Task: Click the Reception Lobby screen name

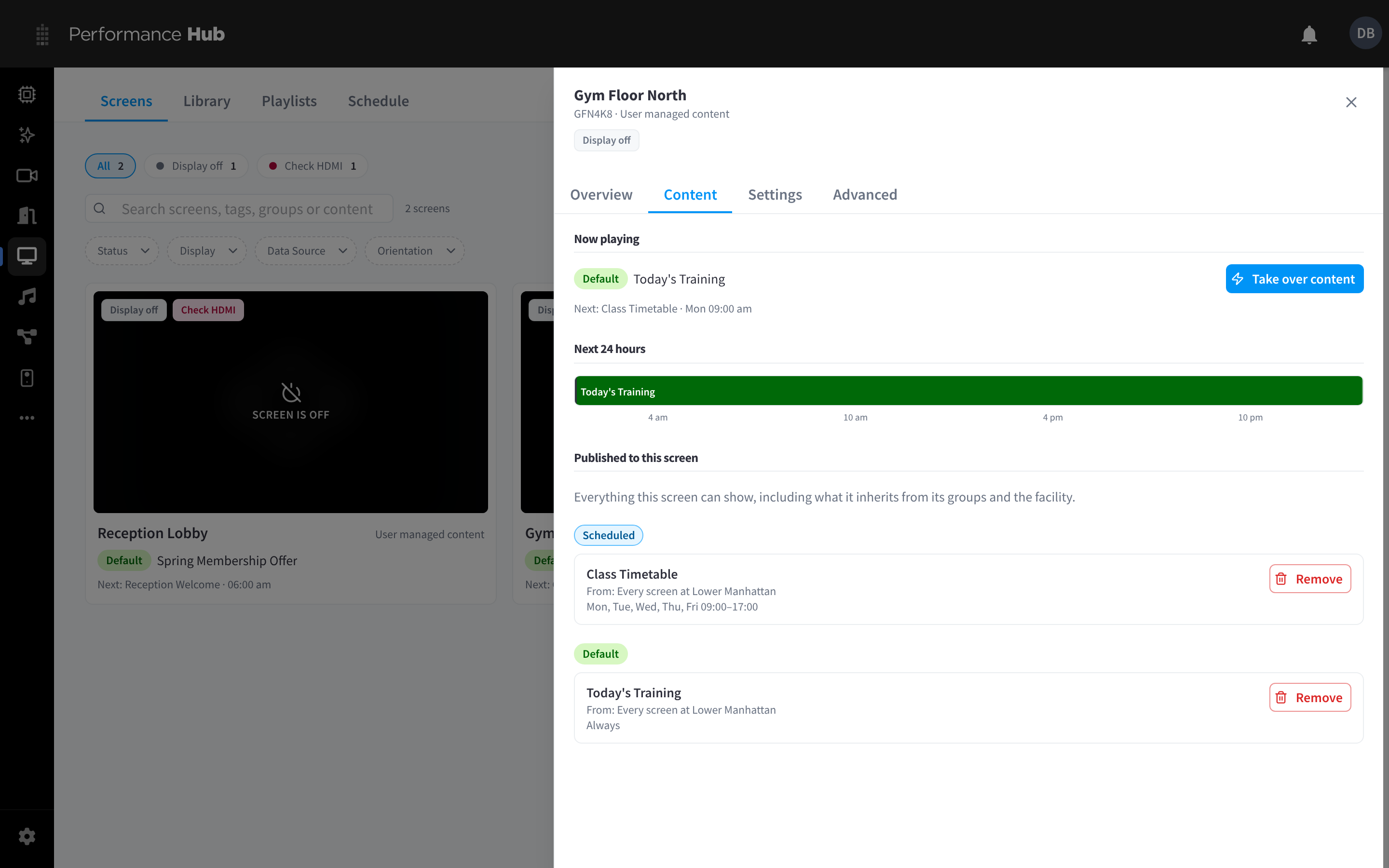Action: click(x=152, y=533)
